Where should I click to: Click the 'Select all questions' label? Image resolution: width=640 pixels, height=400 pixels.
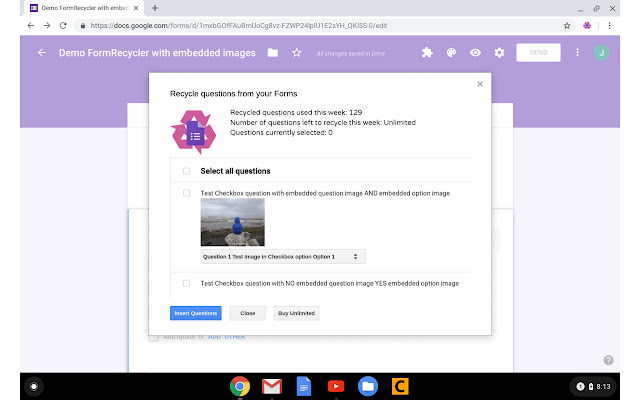click(x=236, y=171)
